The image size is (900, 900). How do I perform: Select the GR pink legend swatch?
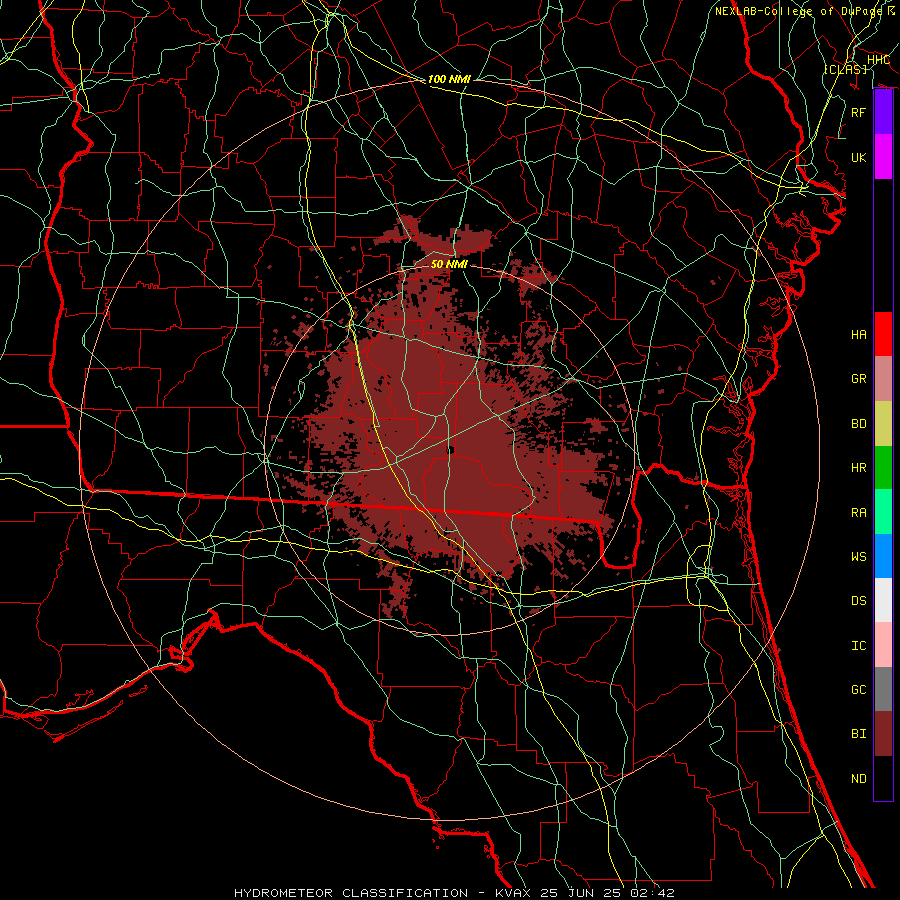click(x=883, y=378)
